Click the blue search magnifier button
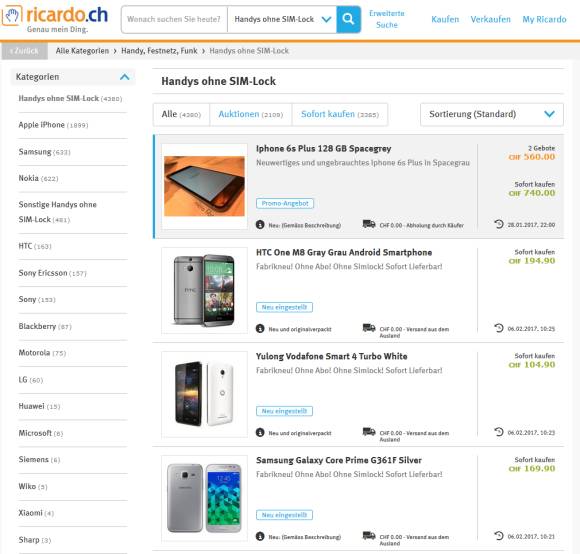This screenshot has width=580, height=554. pyautogui.click(x=348, y=19)
